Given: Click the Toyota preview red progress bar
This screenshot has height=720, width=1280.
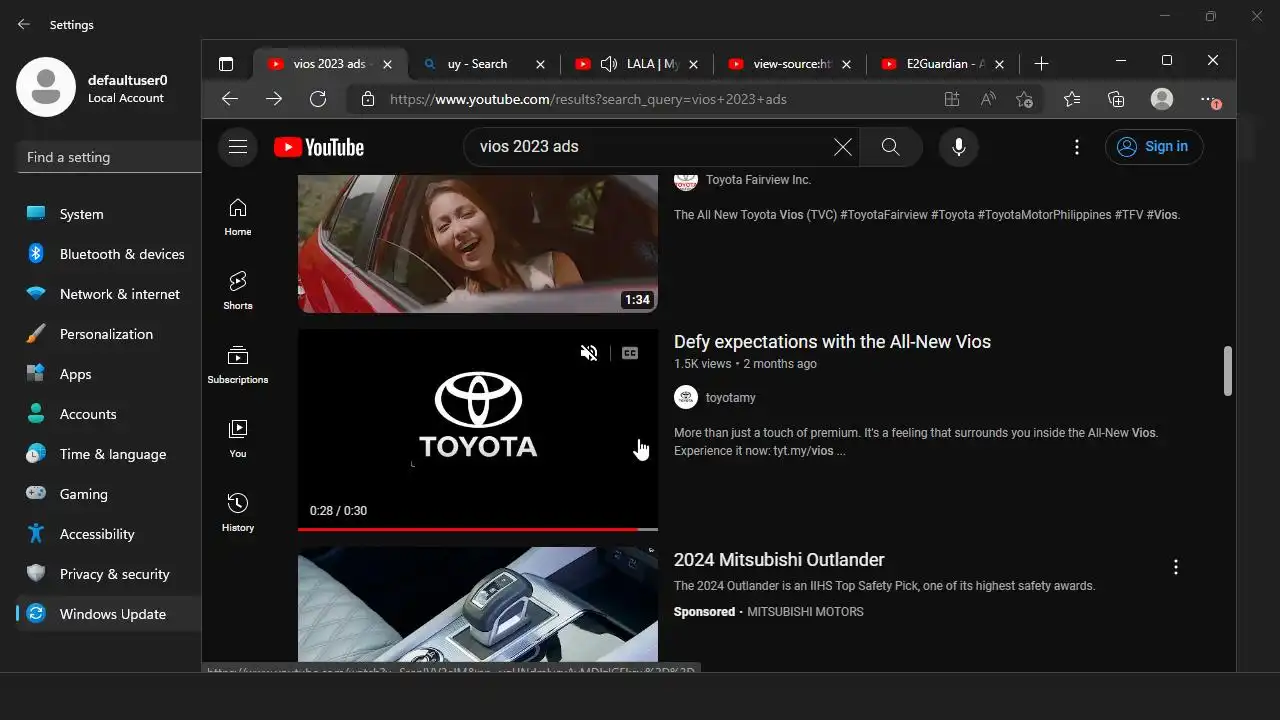Looking at the screenshot, I should point(478,529).
